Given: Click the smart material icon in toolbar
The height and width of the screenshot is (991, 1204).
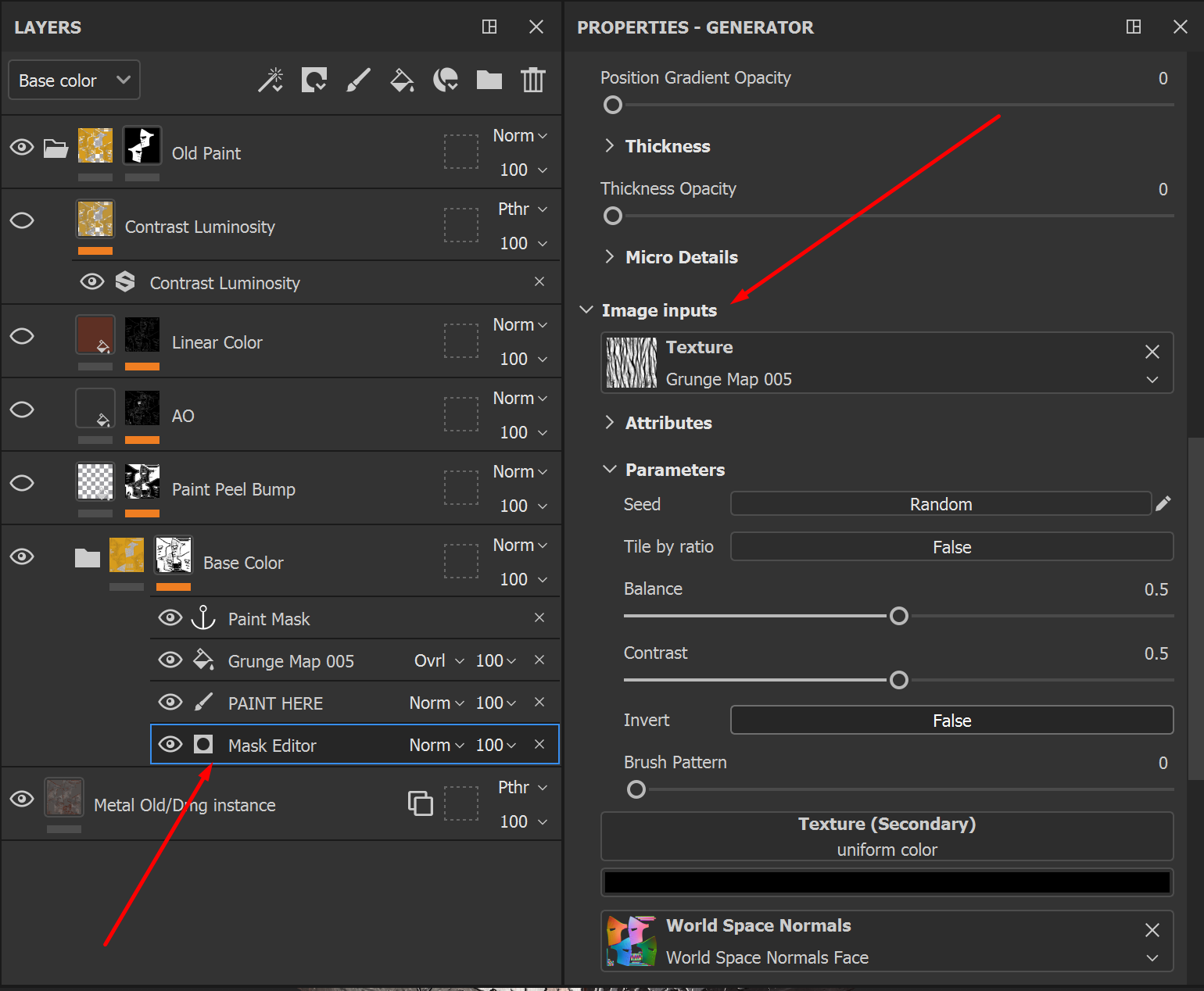Looking at the screenshot, I should (446, 80).
